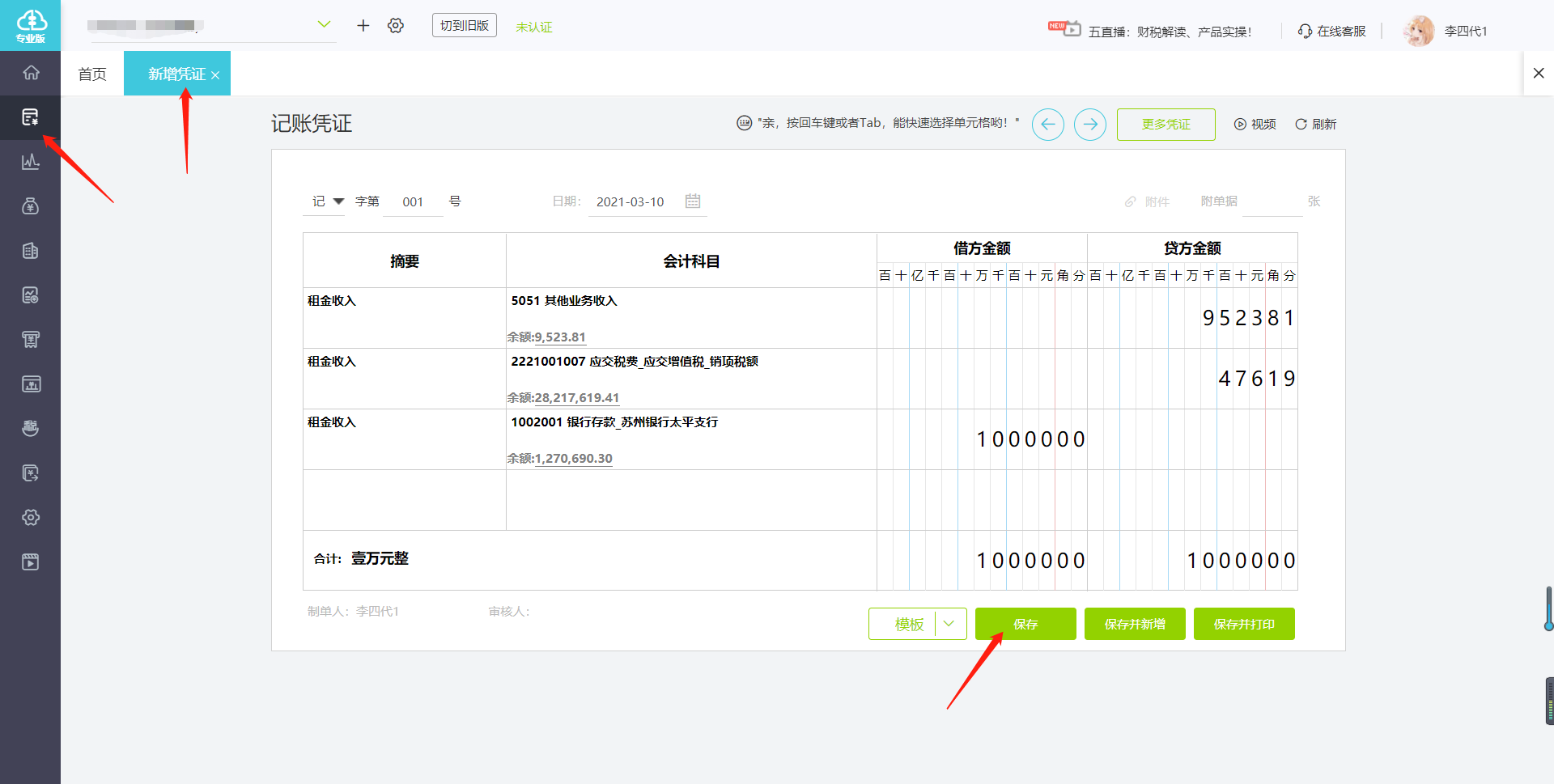Go to previous voucher arrow
This screenshot has height=784, width=1554.
(1047, 125)
